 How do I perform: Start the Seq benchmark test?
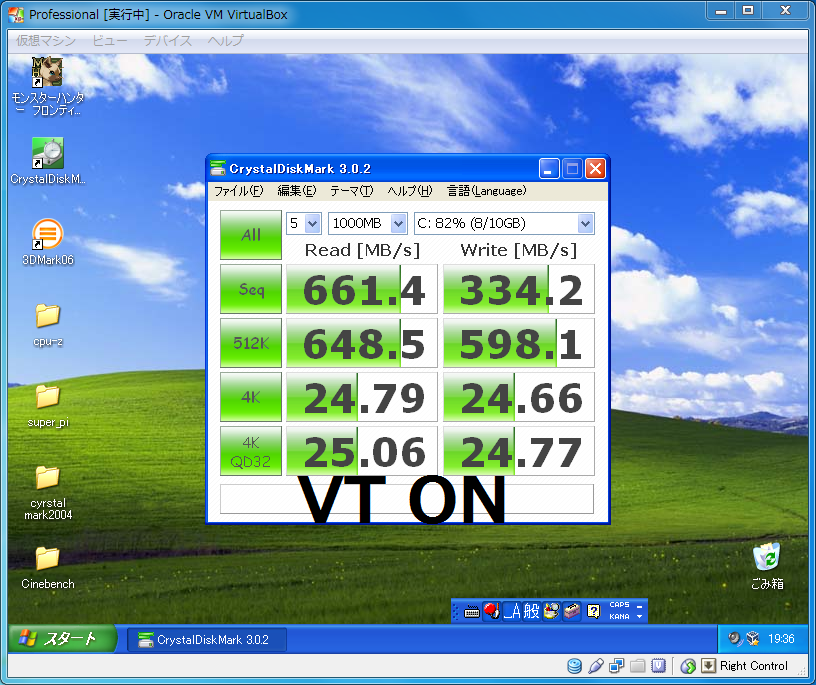(x=251, y=289)
